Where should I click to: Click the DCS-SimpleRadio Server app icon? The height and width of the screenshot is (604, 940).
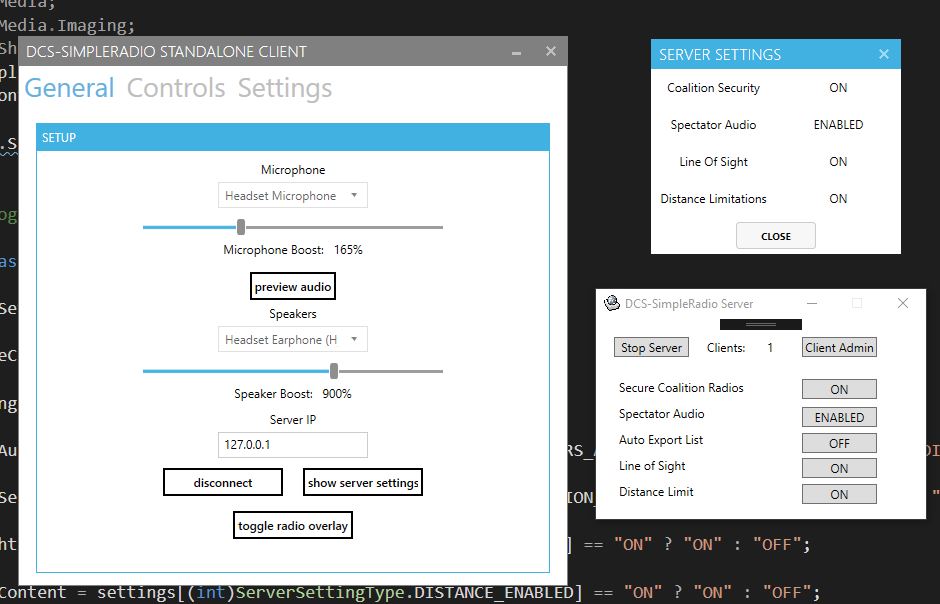tap(611, 303)
